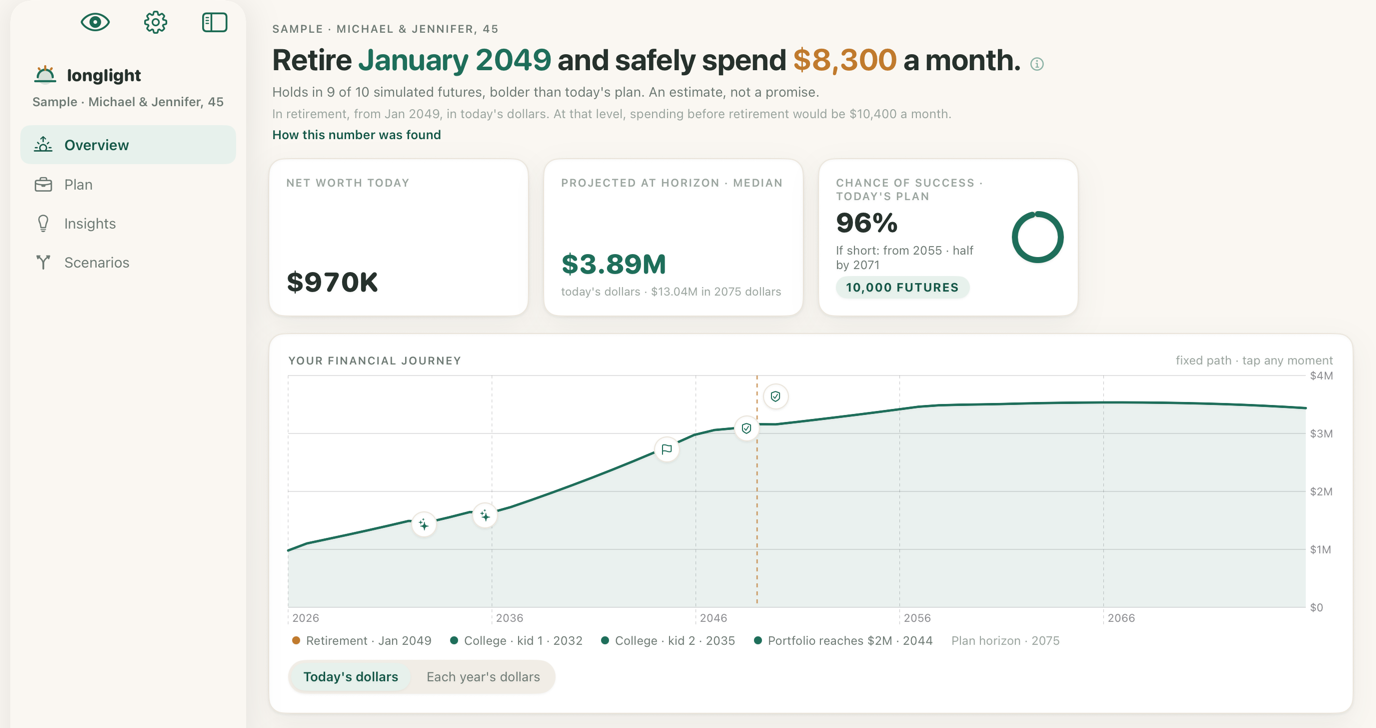
Task: Click the upper shield marker above retirement line
Action: point(775,397)
